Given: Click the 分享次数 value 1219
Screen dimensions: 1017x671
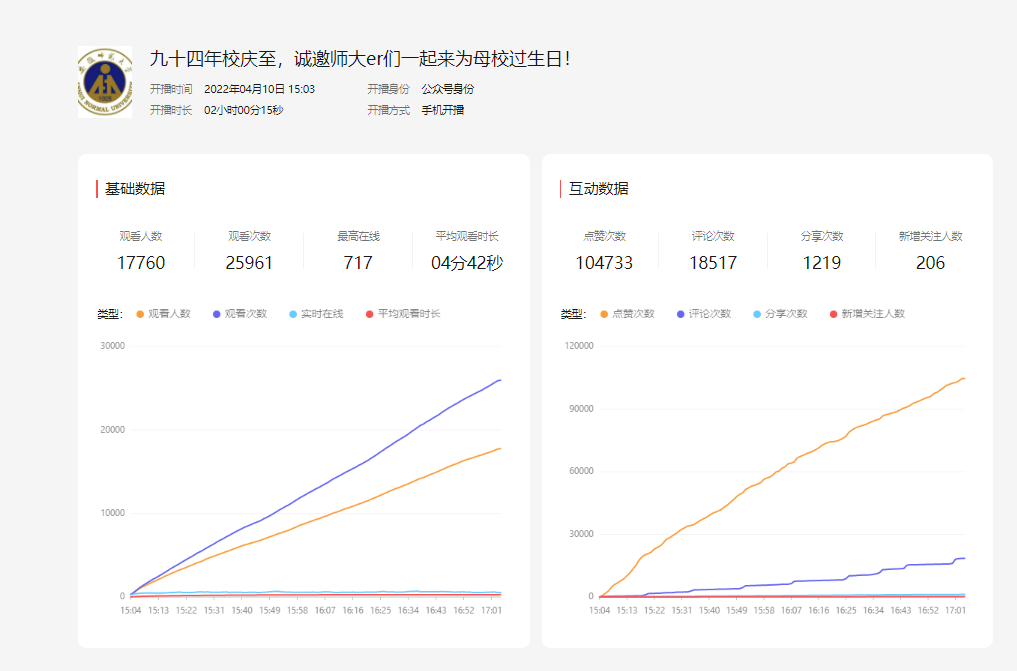Looking at the screenshot, I should pos(821,263).
